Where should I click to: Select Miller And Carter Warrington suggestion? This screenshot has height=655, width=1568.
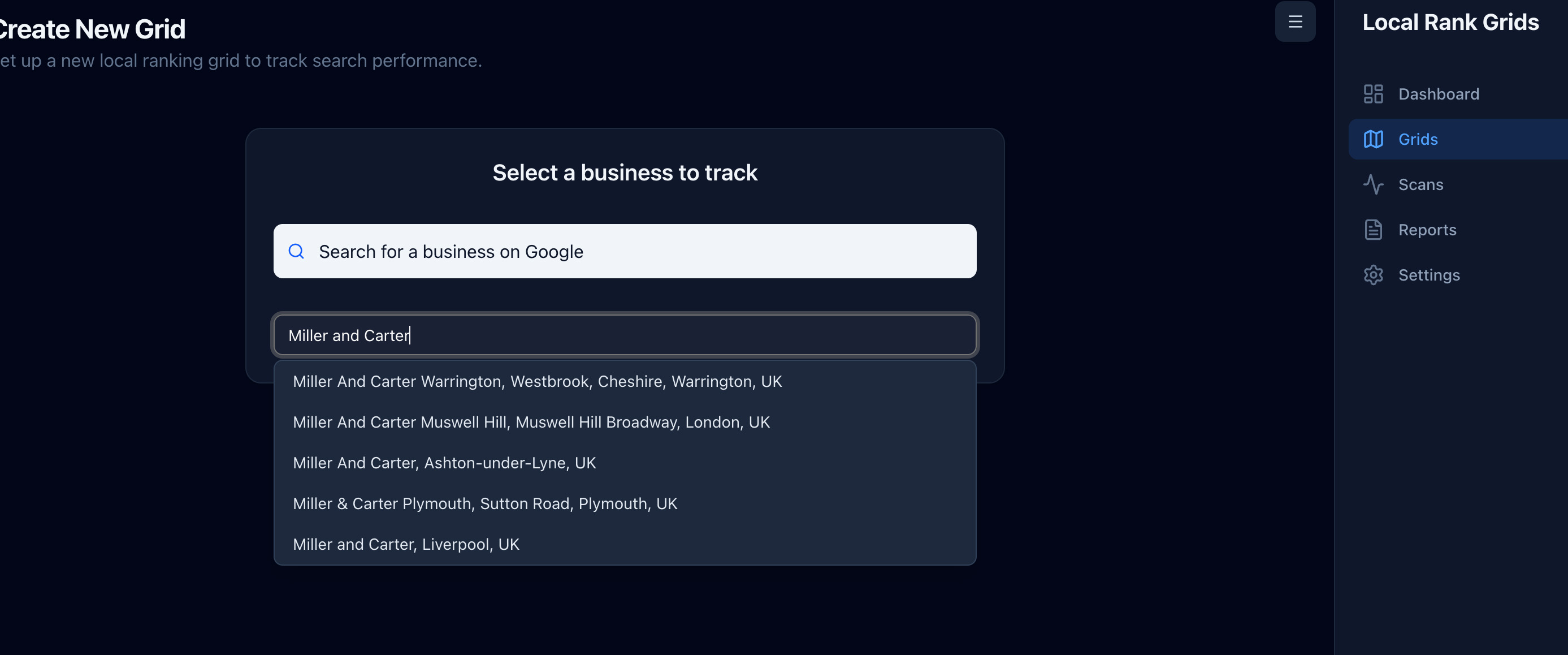point(625,381)
